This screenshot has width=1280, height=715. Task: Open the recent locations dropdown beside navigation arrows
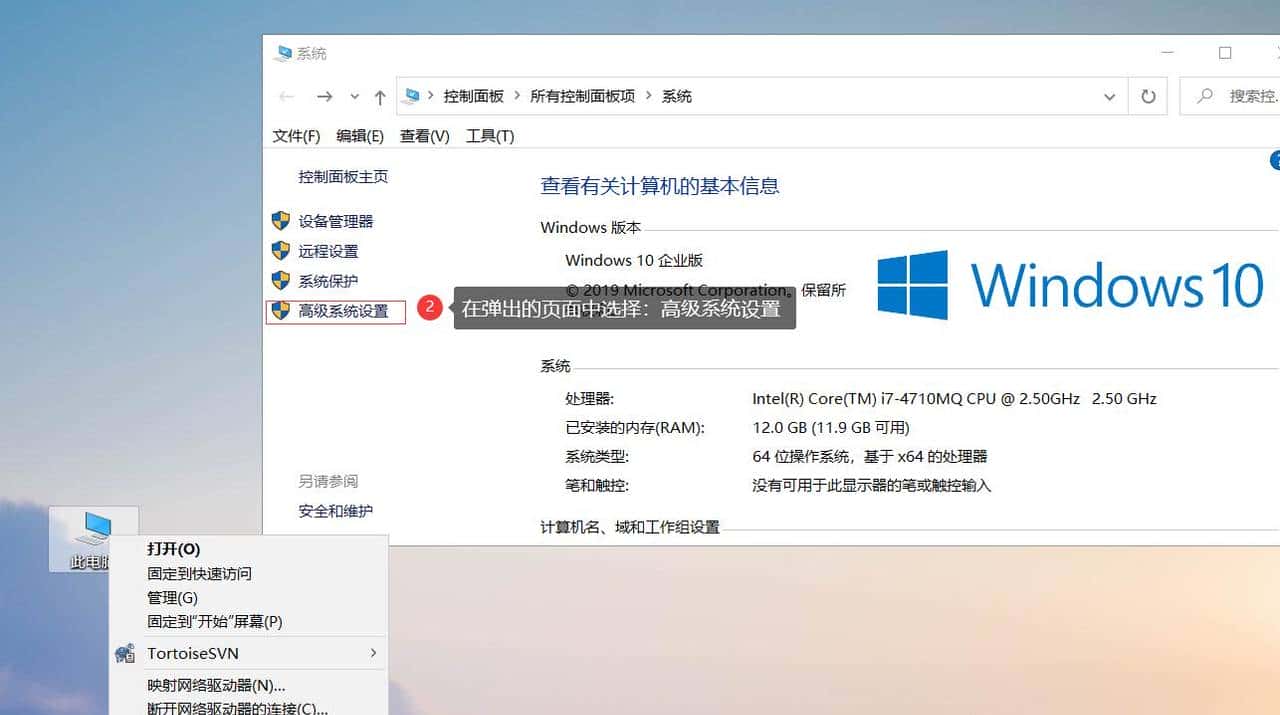[x=354, y=96]
